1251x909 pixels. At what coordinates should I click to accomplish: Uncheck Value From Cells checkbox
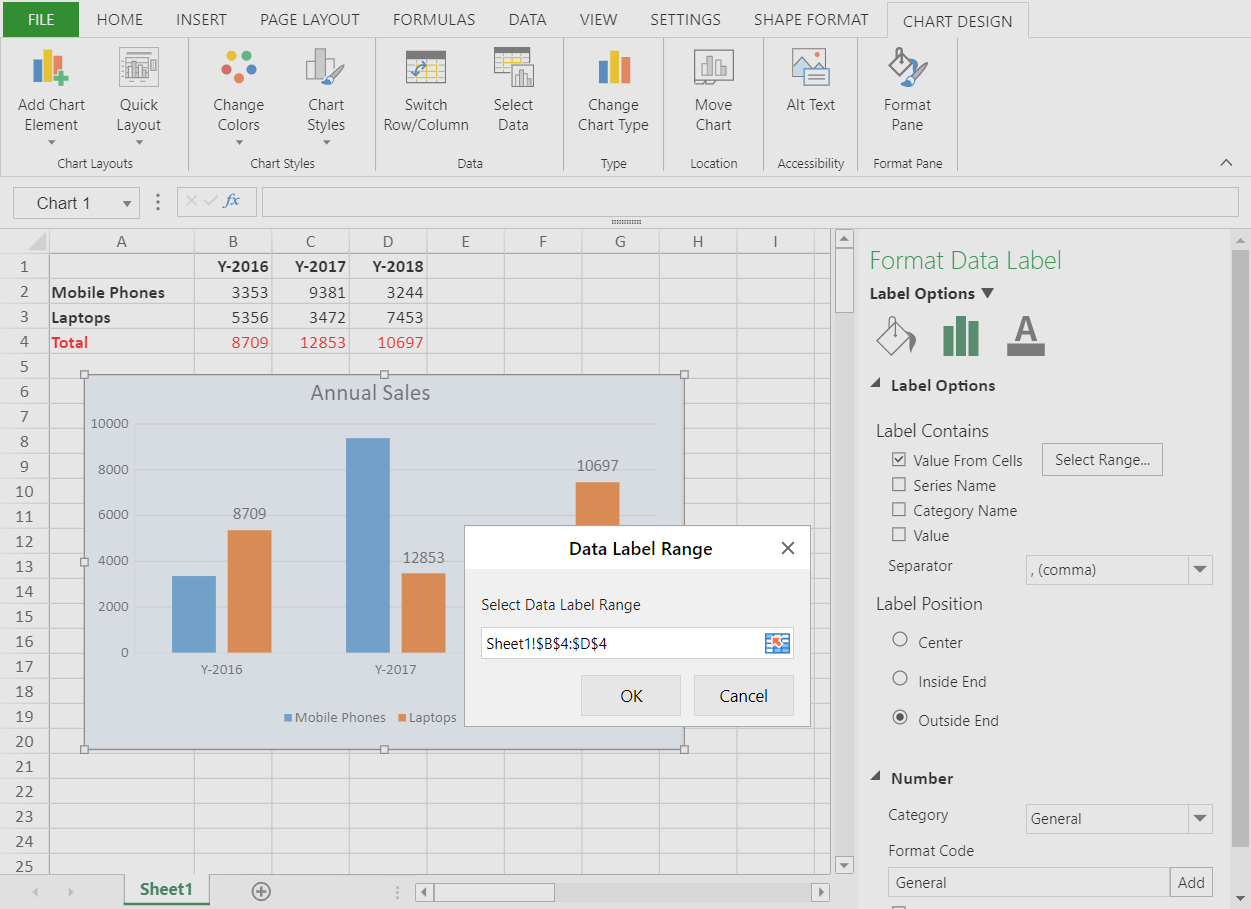coord(899,460)
